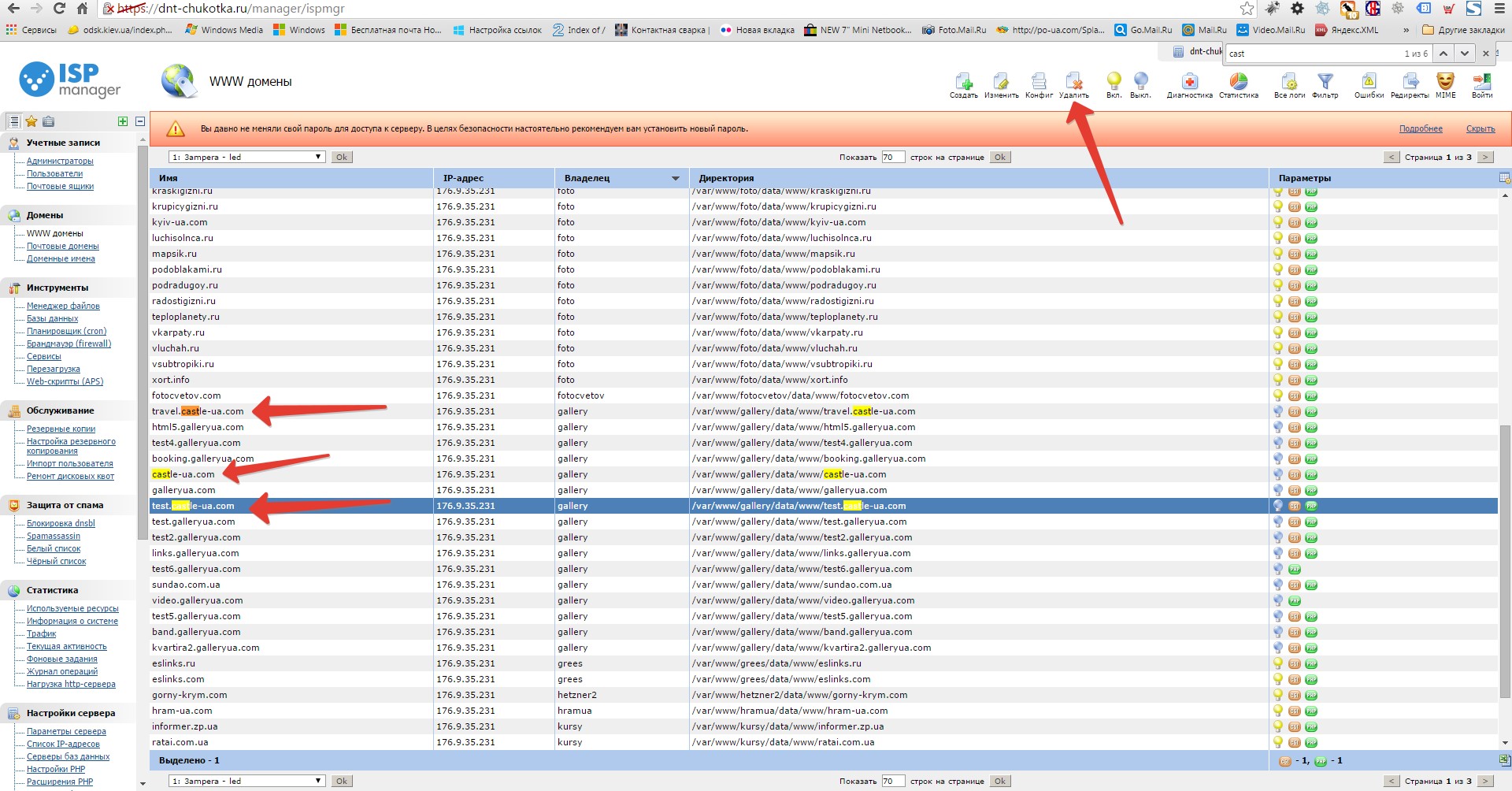The width and height of the screenshot is (1512, 791).
Task: Open the Почтовые домены link
Action: coord(63,246)
